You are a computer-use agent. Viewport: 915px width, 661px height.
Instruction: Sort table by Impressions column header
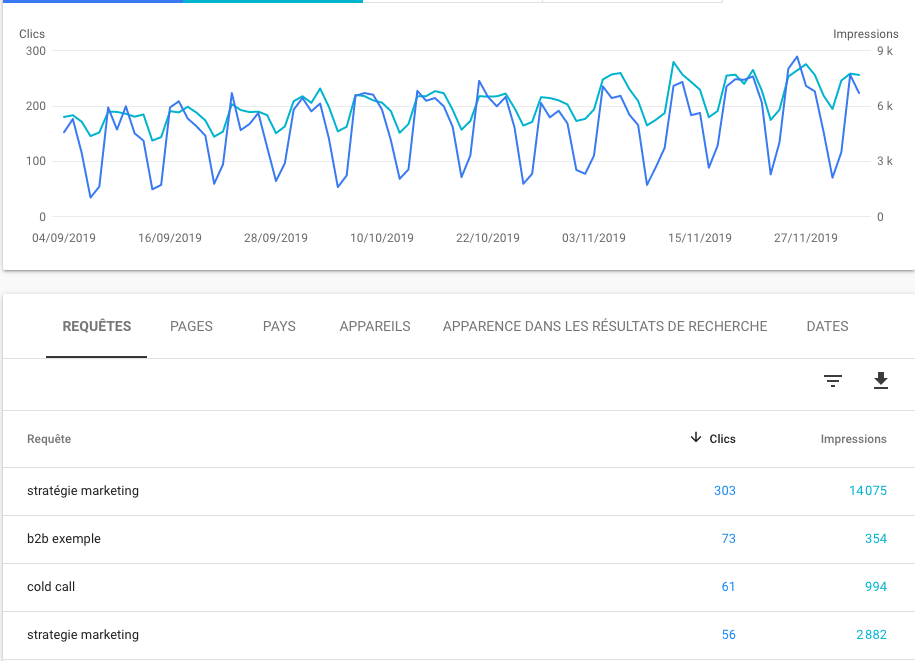tap(853, 439)
